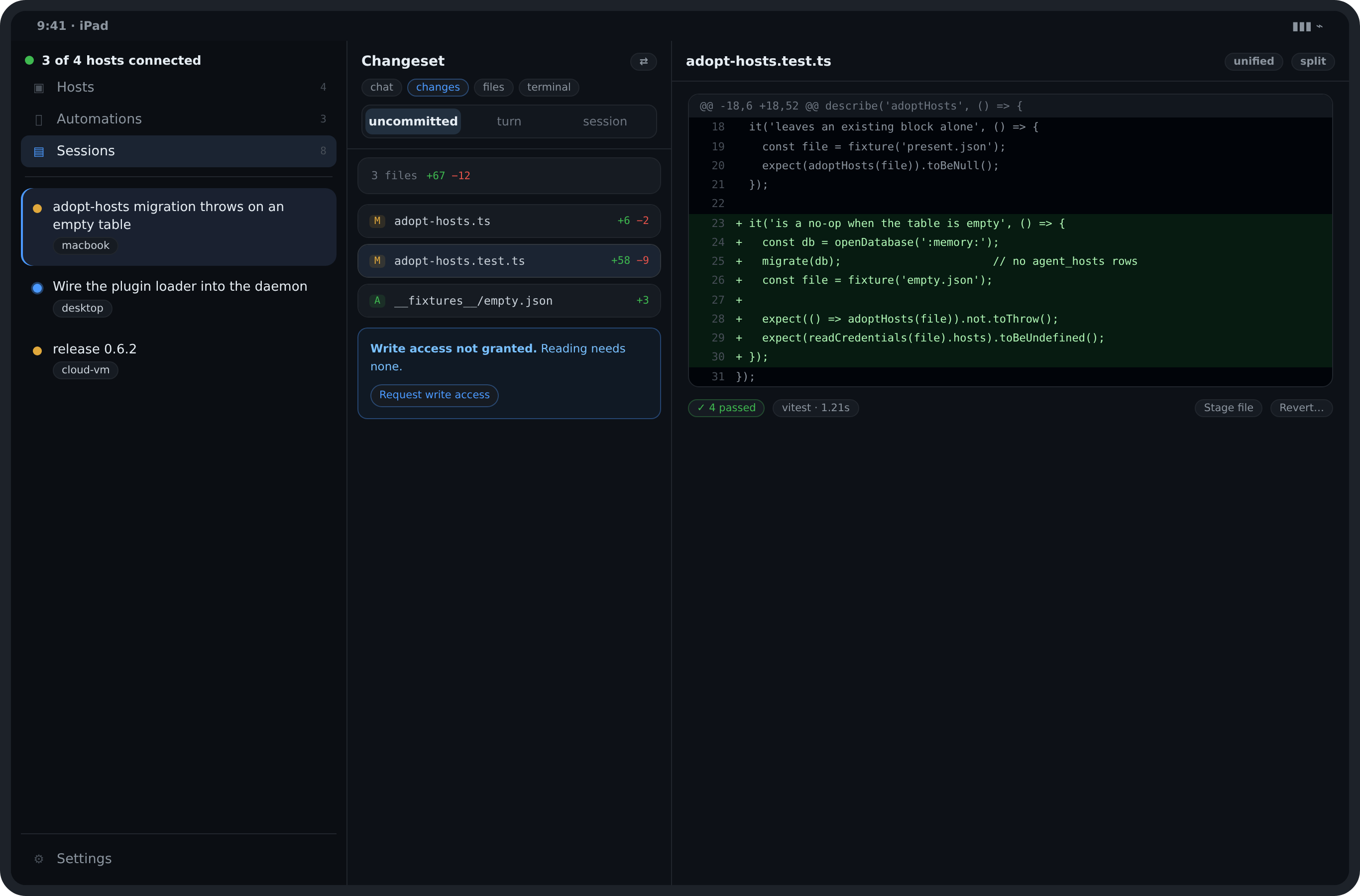Viewport: 1360px width, 896px height.
Task: Click the diff hunk header @@ -18,6 +18,52
Action: (1010, 107)
